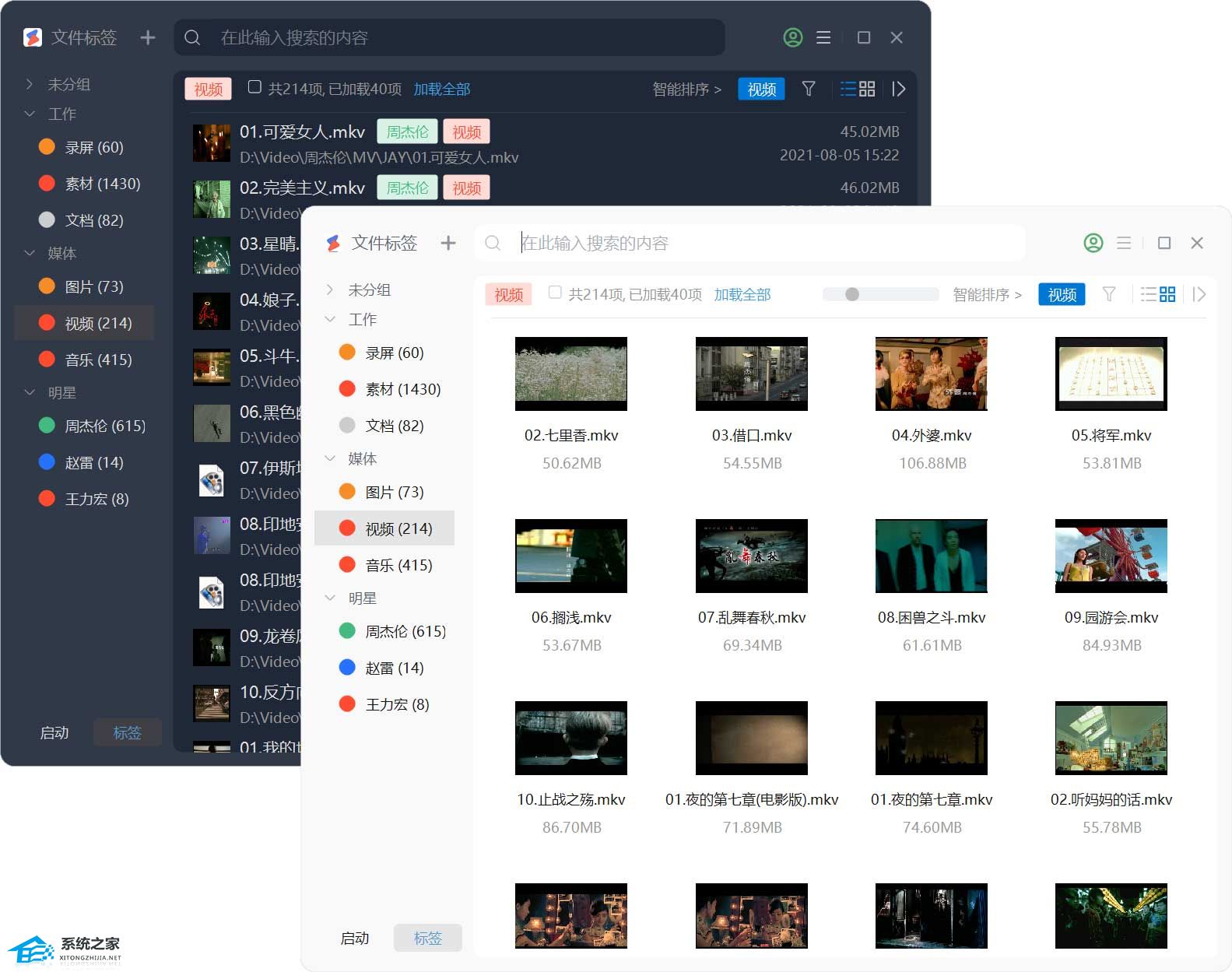The image size is (1232, 972).
Task: Click the plus add icon in light window
Action: (x=448, y=243)
